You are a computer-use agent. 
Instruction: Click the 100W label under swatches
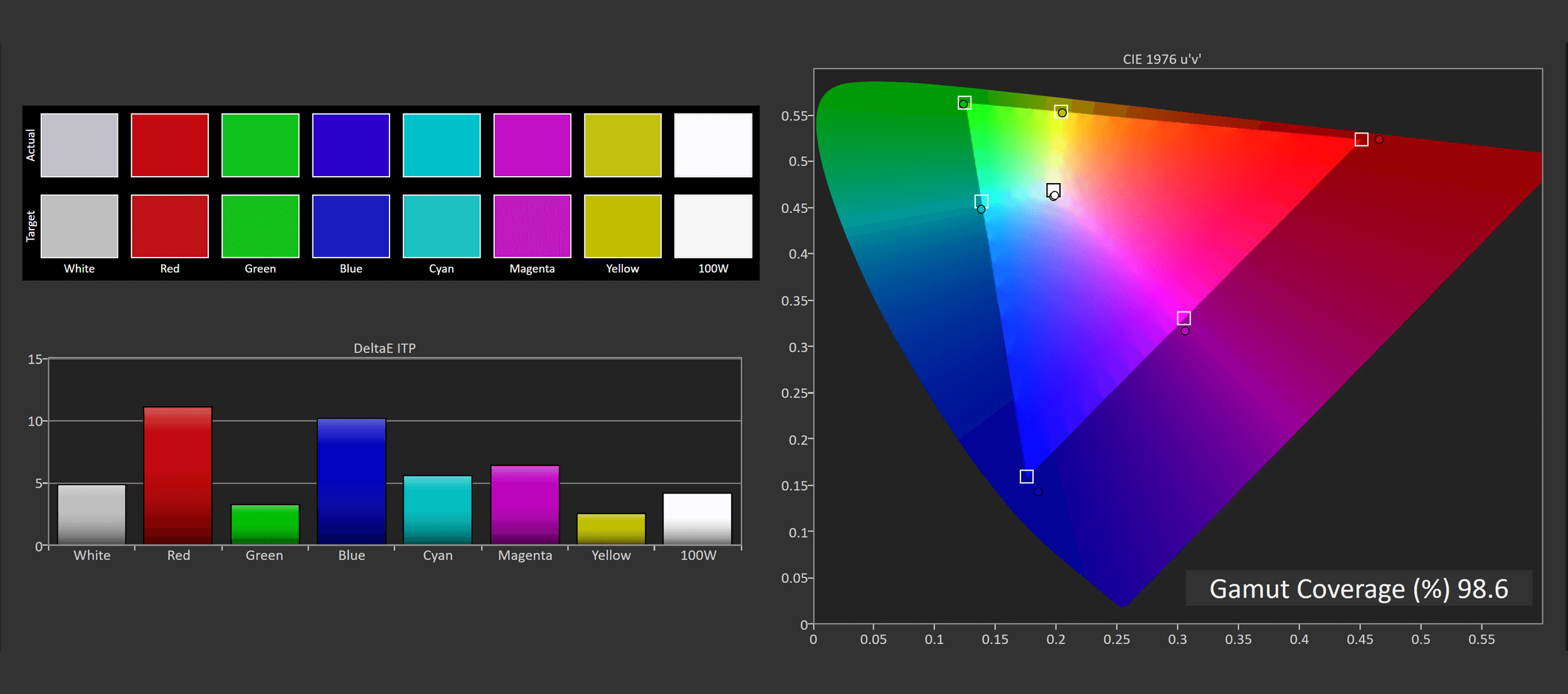tap(713, 268)
